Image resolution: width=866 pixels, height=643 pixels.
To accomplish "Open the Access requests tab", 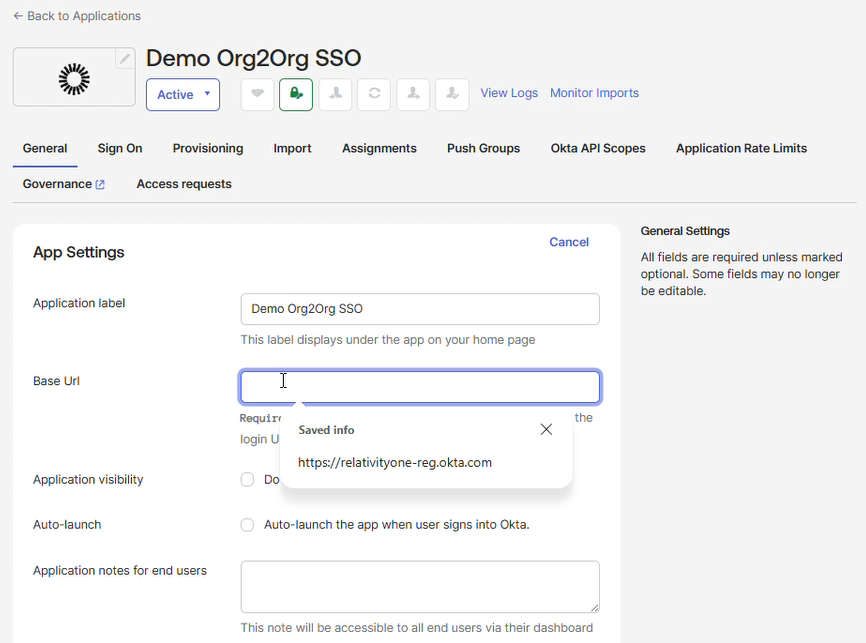I will (184, 184).
